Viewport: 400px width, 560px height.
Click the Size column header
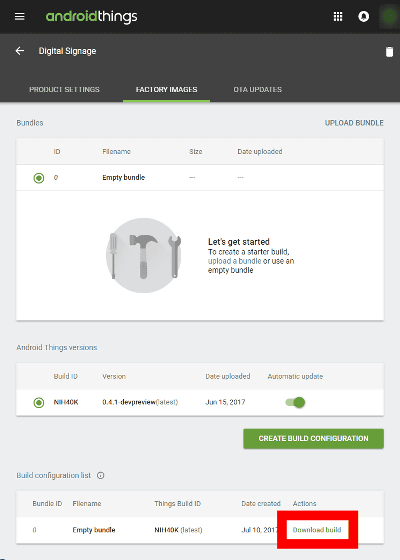point(196,152)
